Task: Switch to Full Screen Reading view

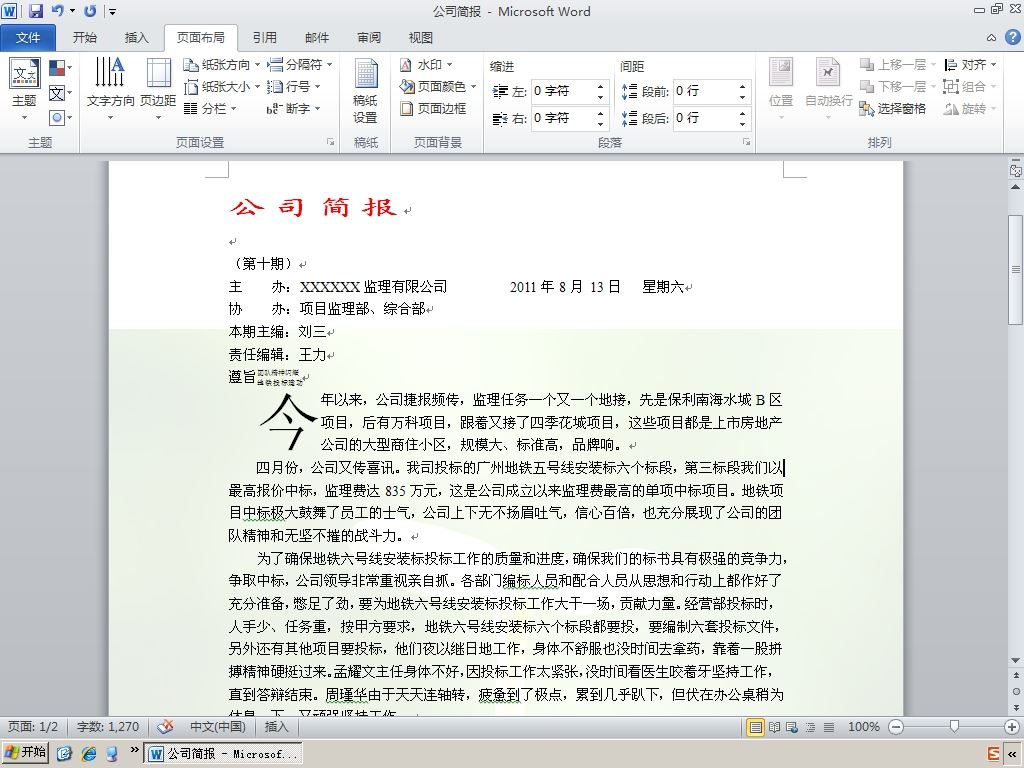Action: [x=774, y=727]
